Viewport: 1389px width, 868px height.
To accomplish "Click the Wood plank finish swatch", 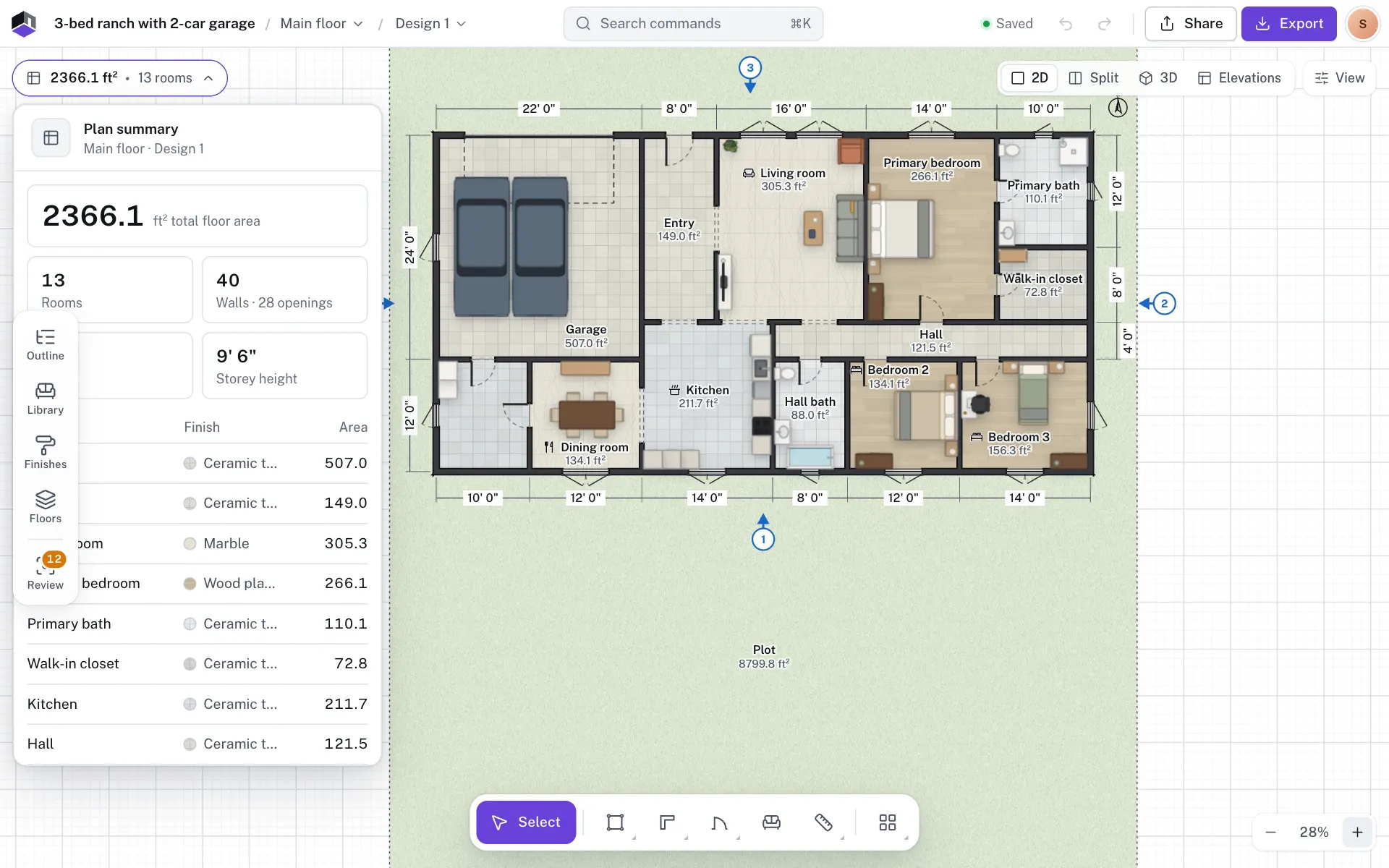I will point(190,584).
